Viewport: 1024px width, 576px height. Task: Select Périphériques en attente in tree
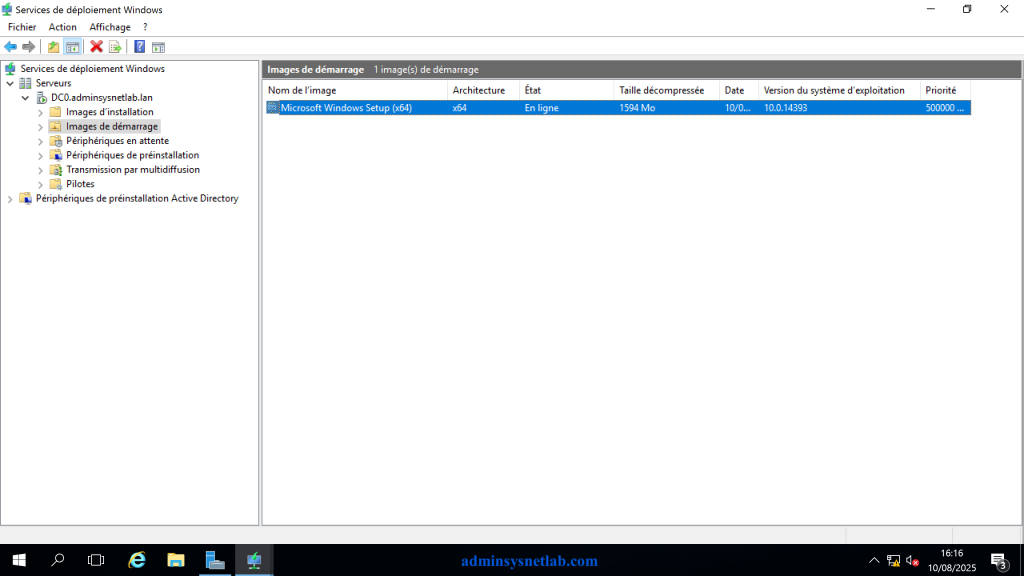(x=118, y=141)
